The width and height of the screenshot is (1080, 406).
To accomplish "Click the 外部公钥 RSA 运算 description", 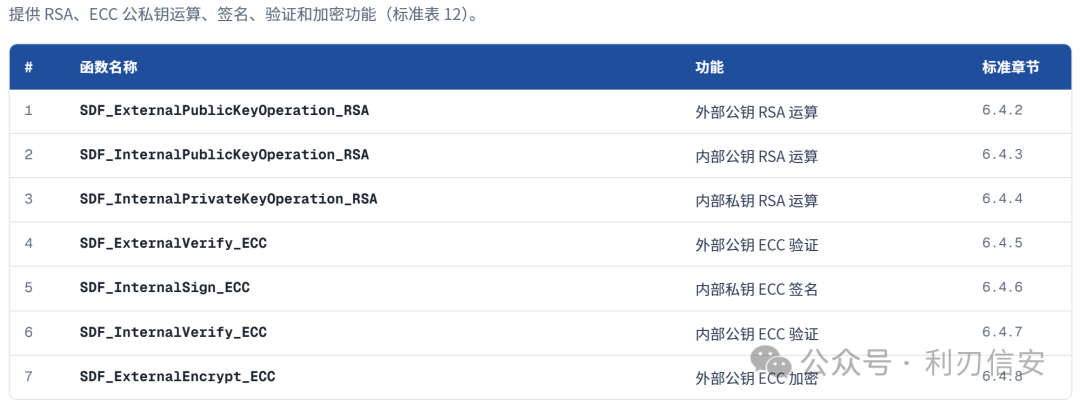I will [757, 112].
